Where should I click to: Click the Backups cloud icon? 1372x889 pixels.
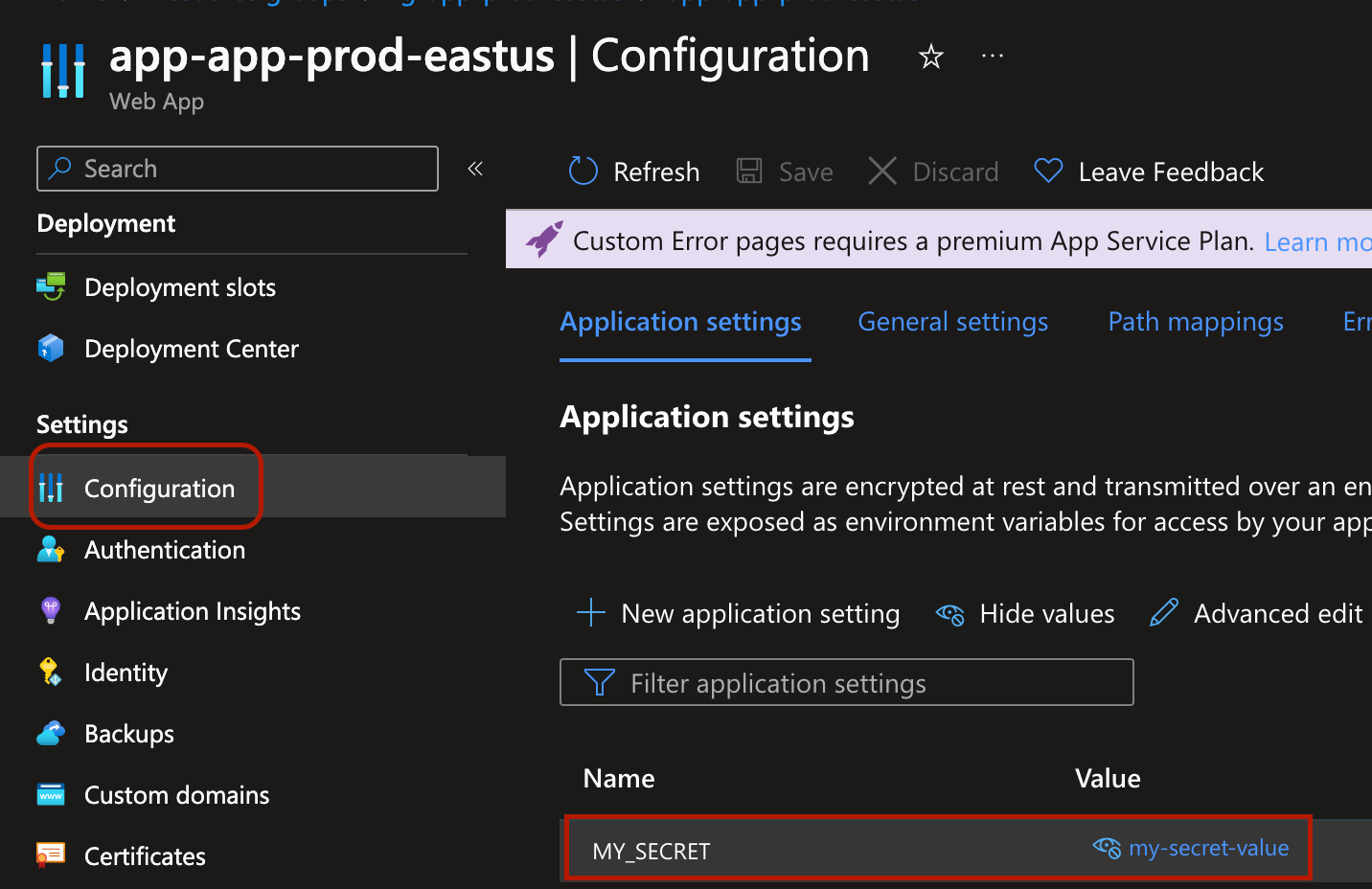tap(51, 733)
